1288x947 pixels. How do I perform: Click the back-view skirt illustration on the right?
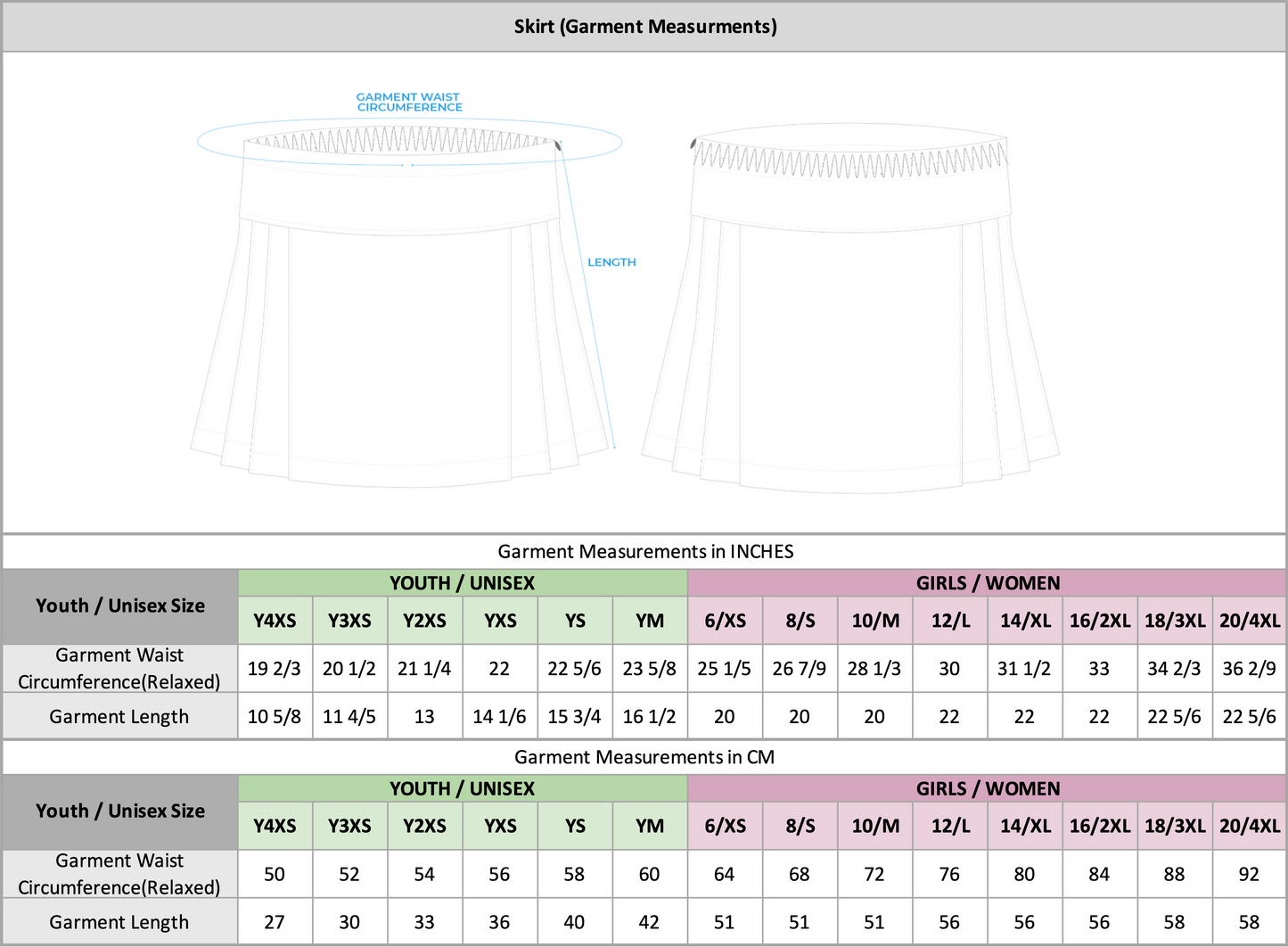point(850,312)
